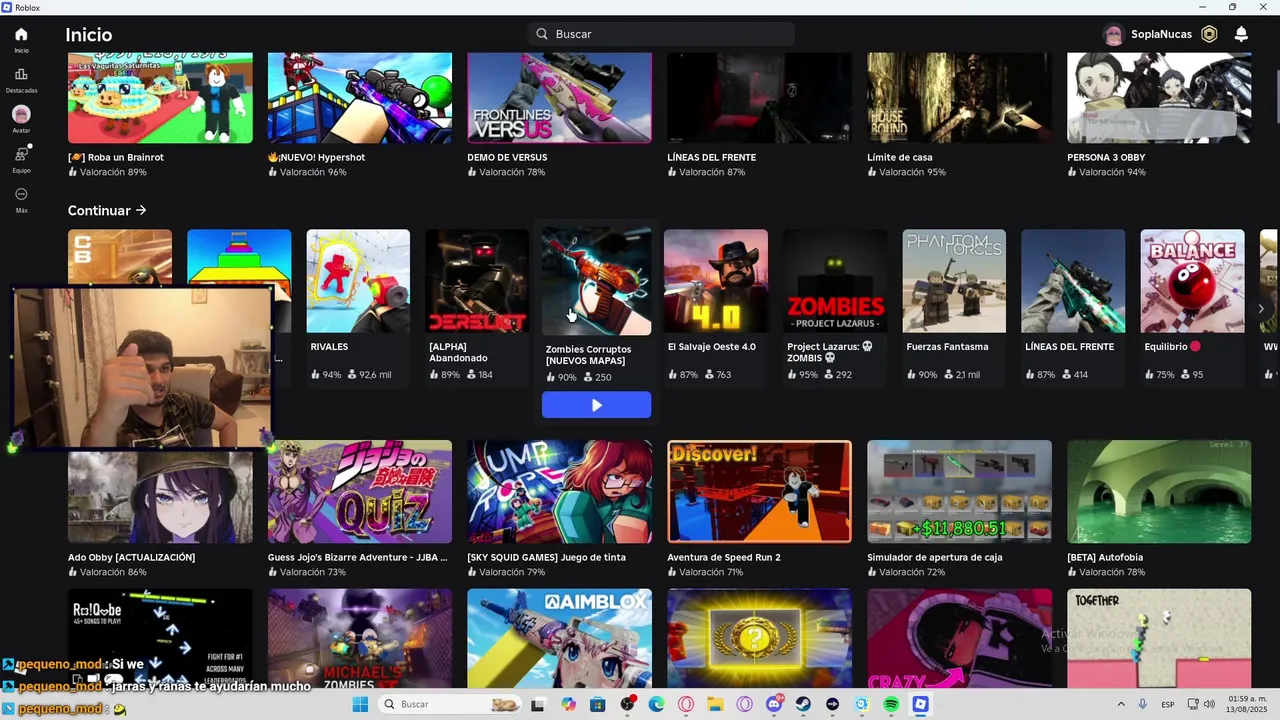Open PERSONA 3 OBBY thumbnail
1280x720 pixels.
click(x=1159, y=98)
